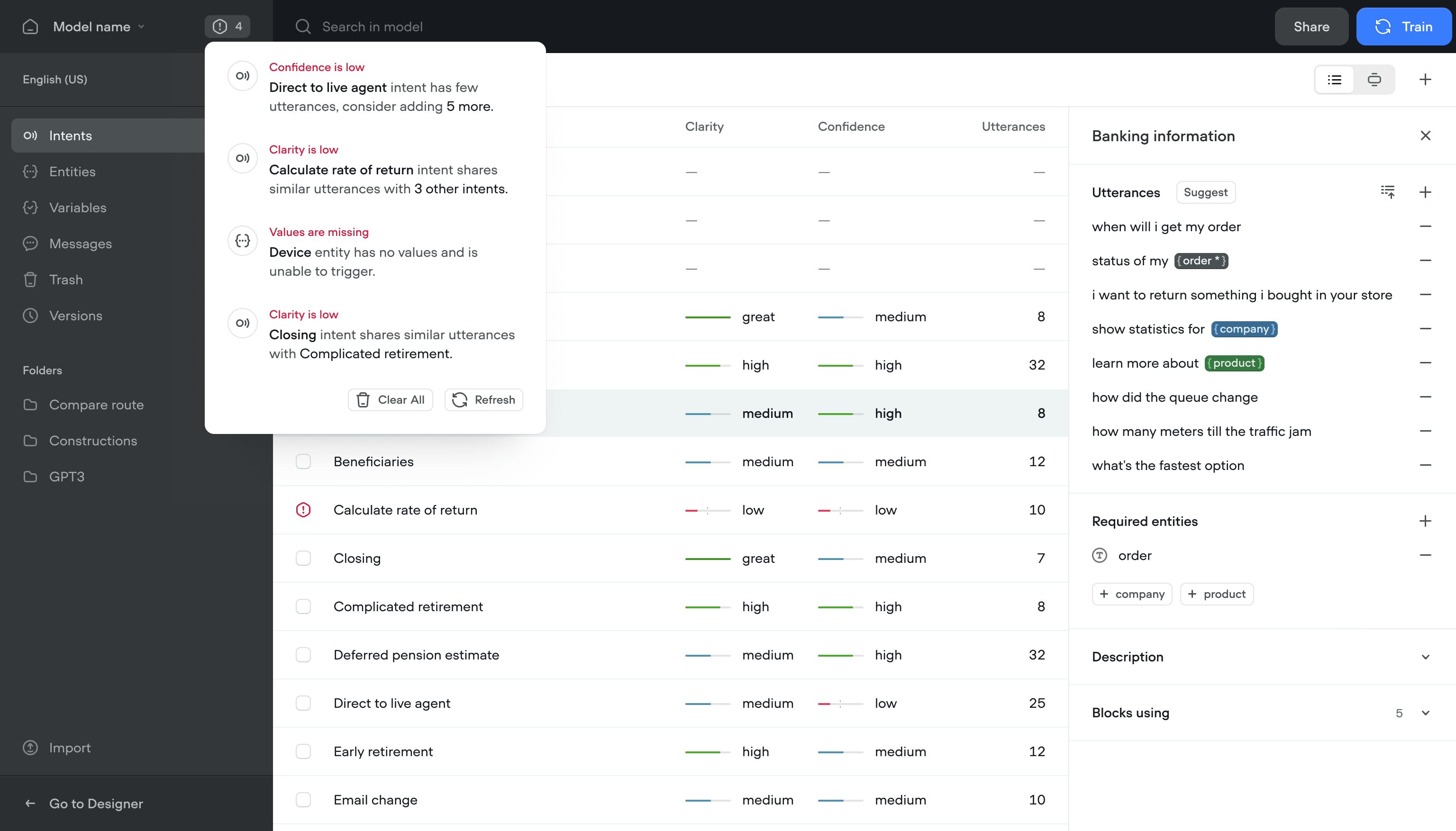1456x831 pixels.
Task: Check the Beneficiaries intent checkbox
Action: tap(303, 462)
